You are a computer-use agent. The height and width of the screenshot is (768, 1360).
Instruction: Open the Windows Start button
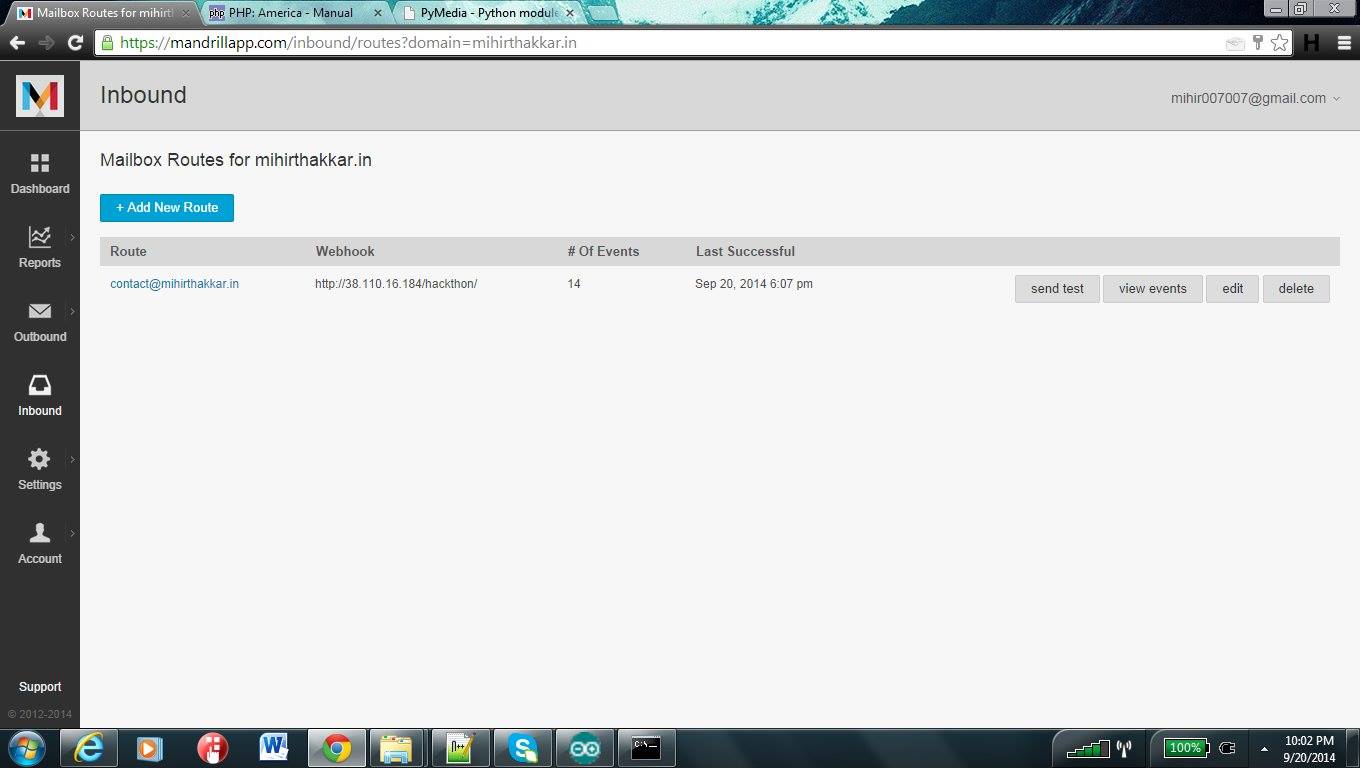(x=26, y=748)
